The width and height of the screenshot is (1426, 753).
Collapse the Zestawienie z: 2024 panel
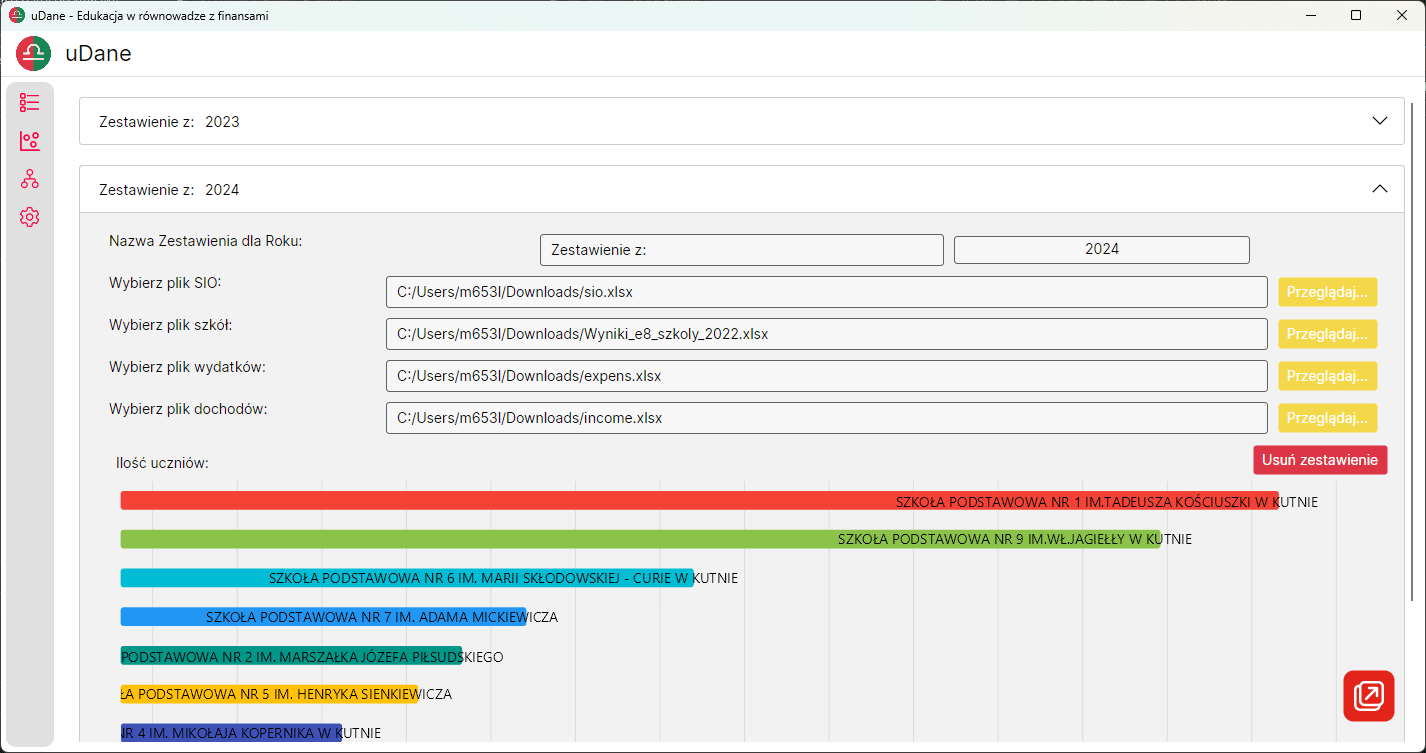1380,189
